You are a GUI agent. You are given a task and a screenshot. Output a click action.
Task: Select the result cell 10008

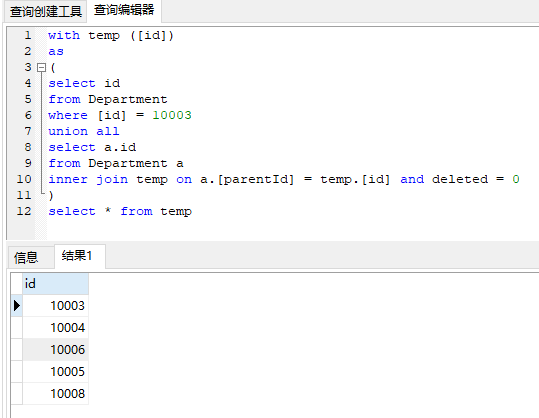[x=55, y=394]
